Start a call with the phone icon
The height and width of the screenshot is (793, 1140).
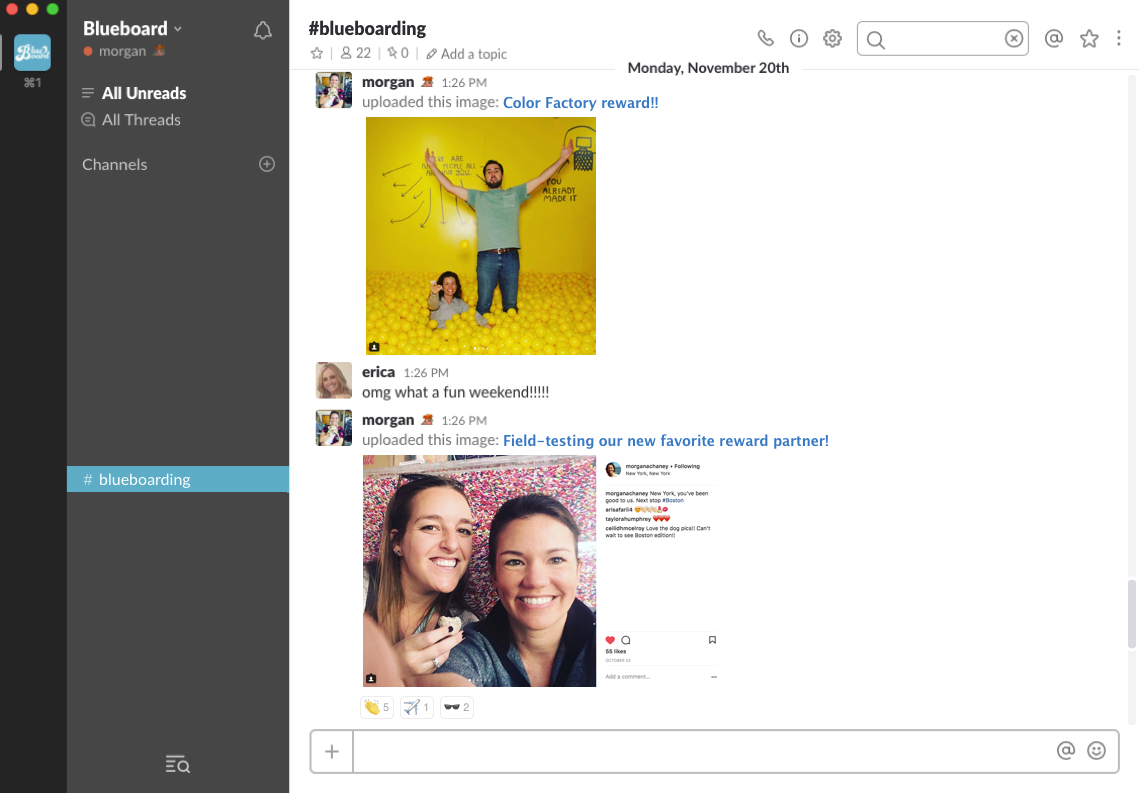pos(765,38)
